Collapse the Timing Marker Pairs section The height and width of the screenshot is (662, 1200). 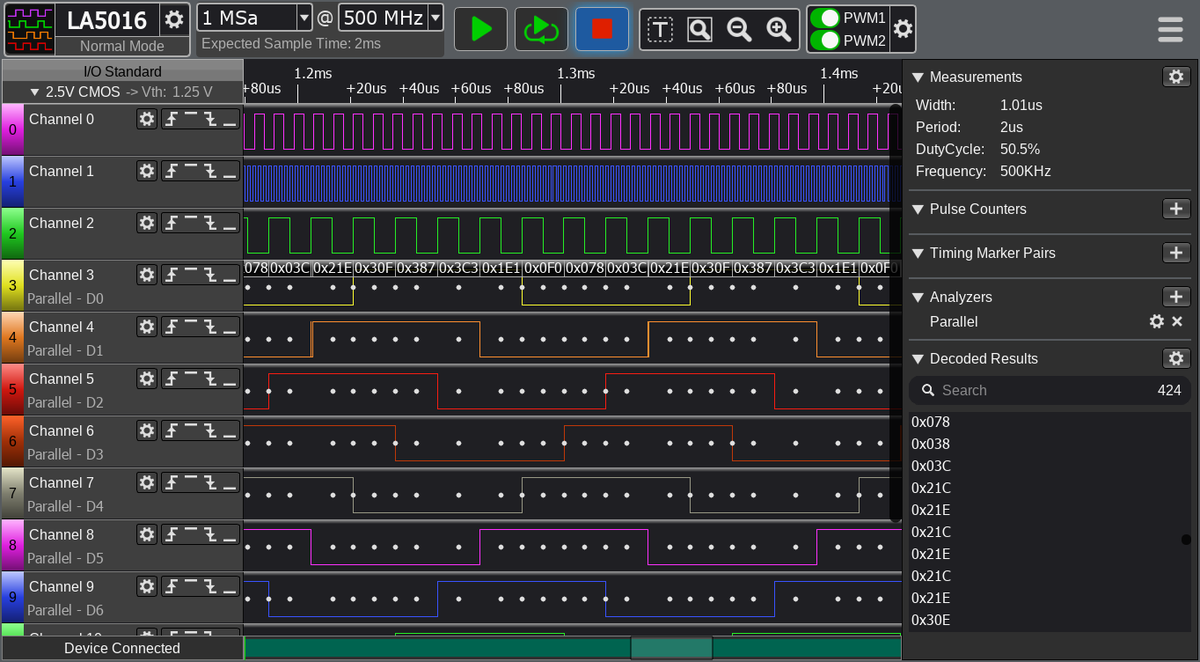pos(918,253)
